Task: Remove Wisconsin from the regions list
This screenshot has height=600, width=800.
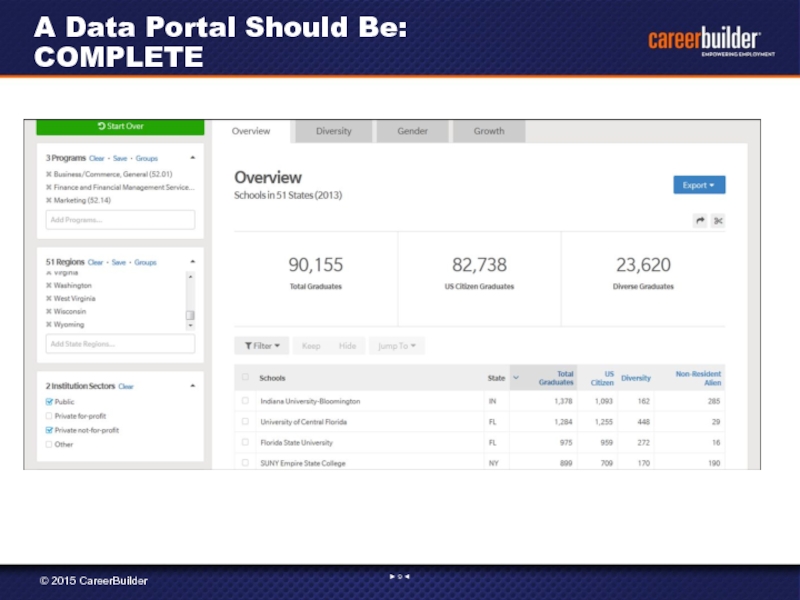Action: pos(49,311)
